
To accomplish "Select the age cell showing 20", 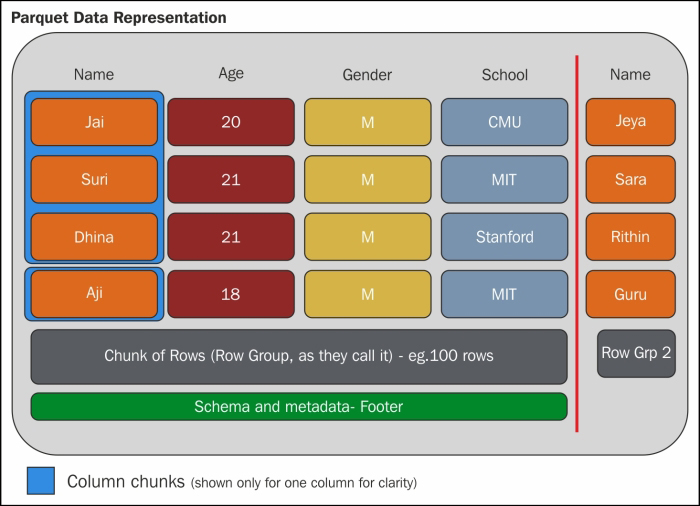I will point(231,122).
